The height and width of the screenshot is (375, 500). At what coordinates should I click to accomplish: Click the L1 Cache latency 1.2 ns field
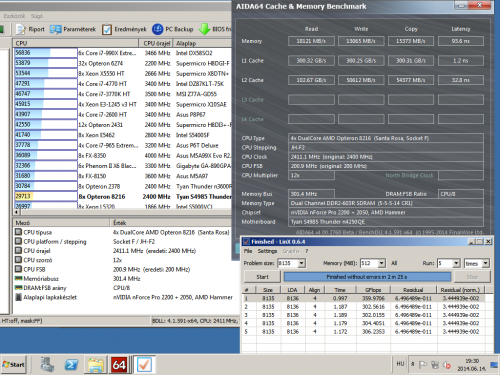461,61
